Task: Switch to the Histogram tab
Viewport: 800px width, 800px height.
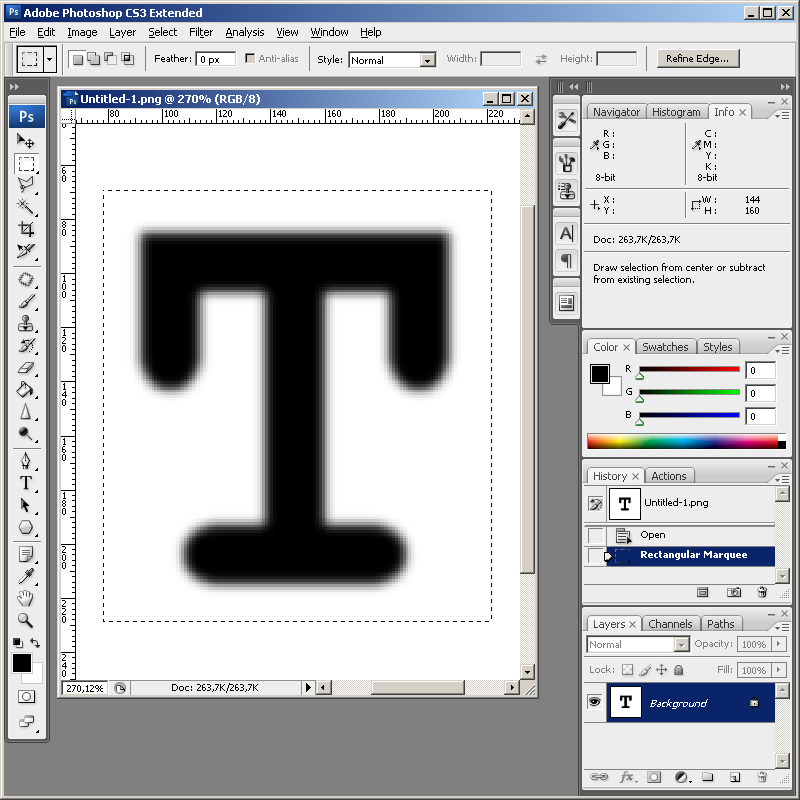Action: pos(676,112)
